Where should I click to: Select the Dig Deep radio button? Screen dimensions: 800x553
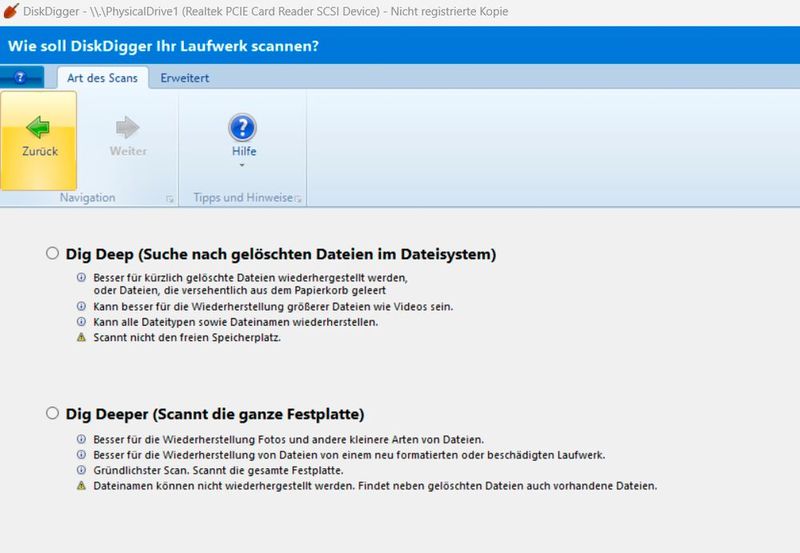[x=52, y=253]
